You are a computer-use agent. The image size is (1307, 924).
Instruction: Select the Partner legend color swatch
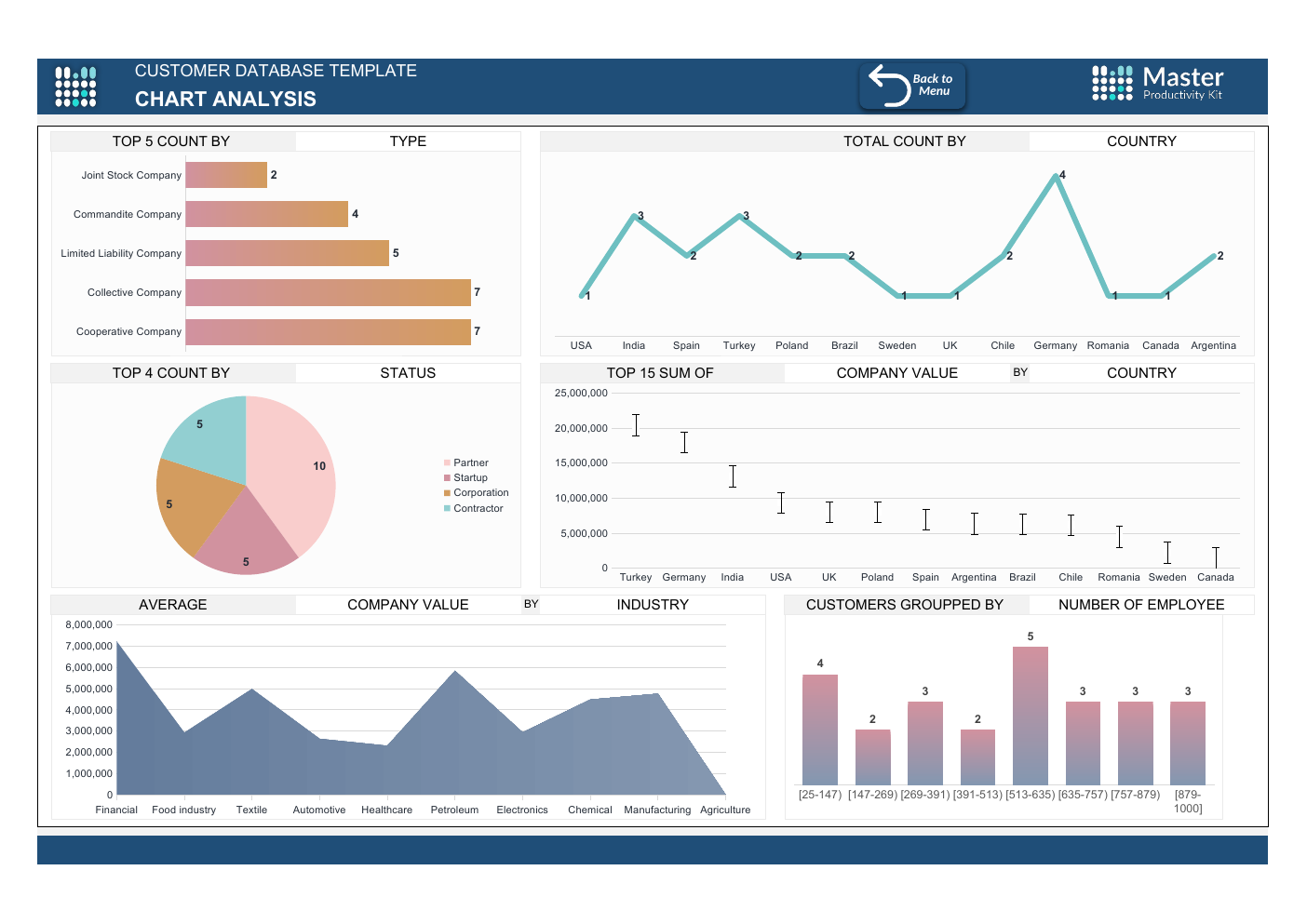click(447, 462)
